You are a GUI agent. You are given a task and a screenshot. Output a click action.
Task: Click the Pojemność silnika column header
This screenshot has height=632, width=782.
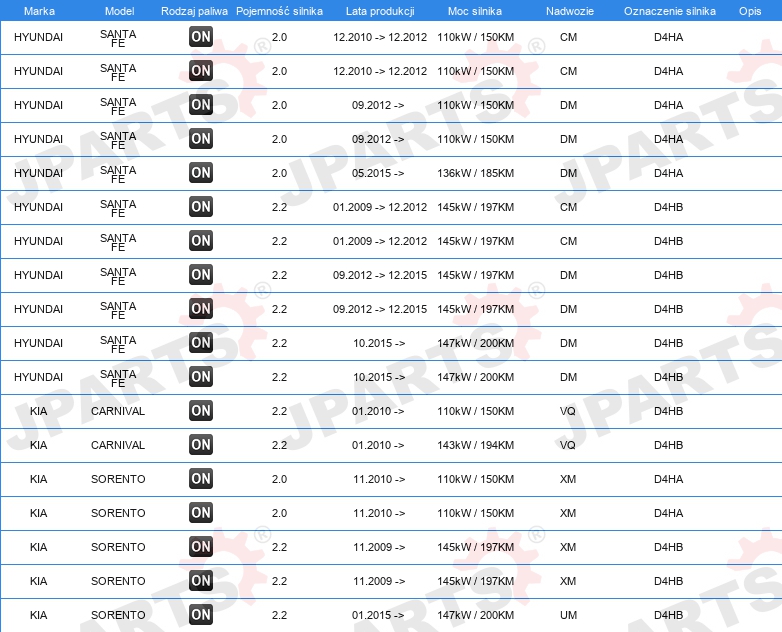pyautogui.click(x=279, y=11)
